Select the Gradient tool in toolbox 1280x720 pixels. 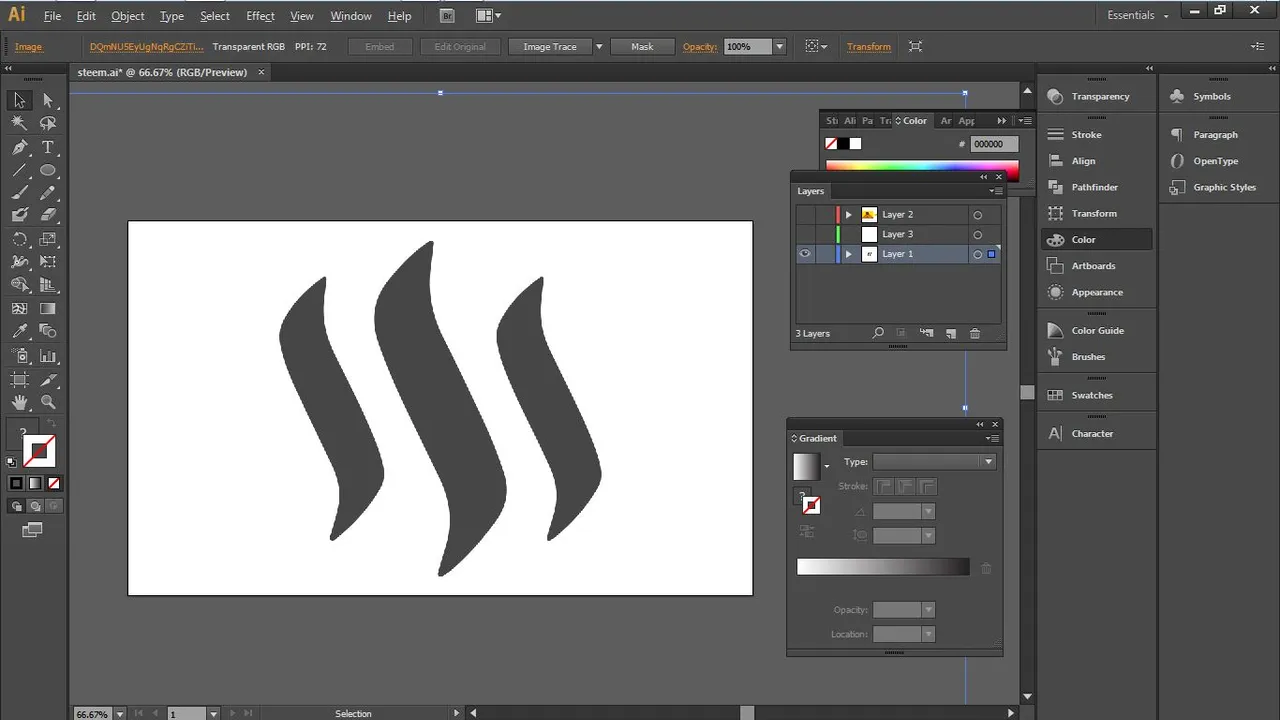click(x=48, y=309)
